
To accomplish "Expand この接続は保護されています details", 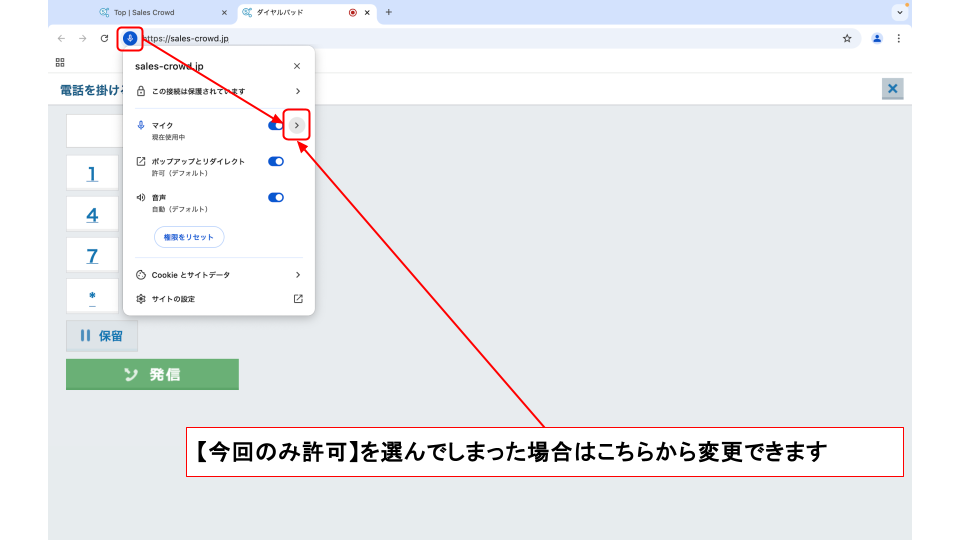I will pos(297,91).
